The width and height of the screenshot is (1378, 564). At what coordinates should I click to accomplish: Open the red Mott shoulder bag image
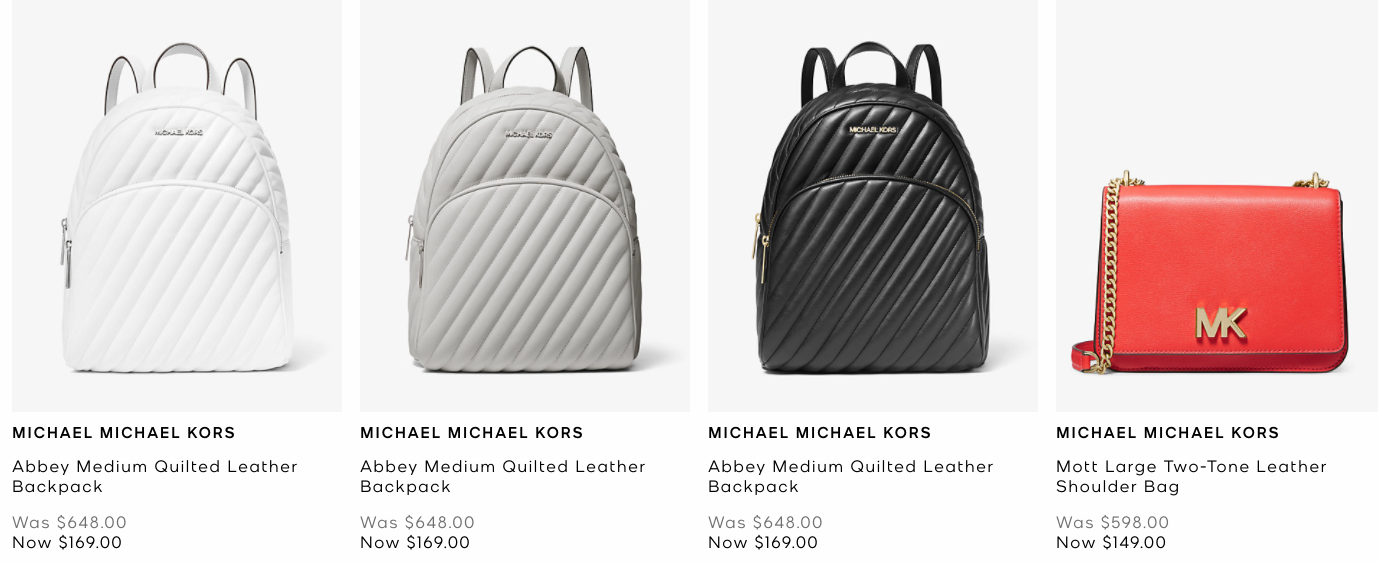tap(1217, 206)
